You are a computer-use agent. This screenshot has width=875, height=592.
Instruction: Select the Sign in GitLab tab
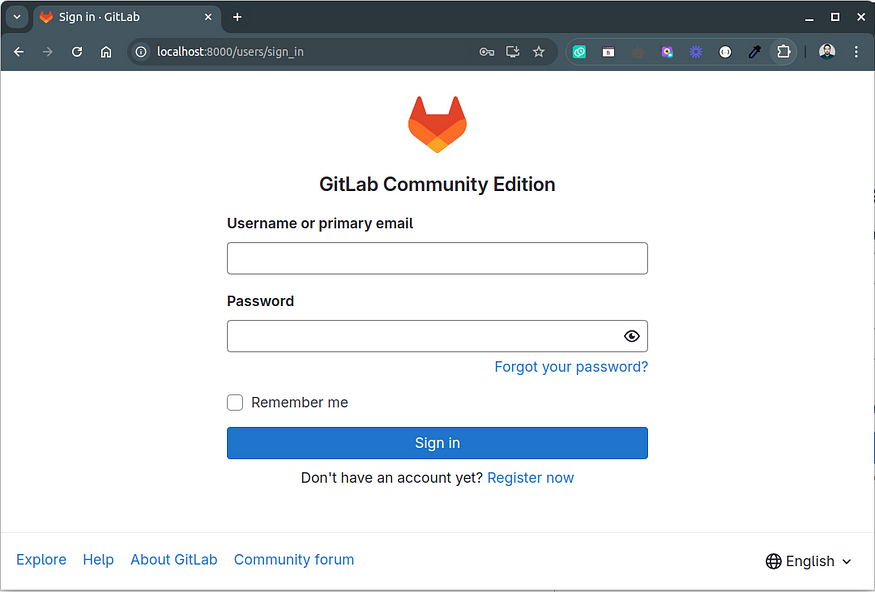tap(127, 17)
